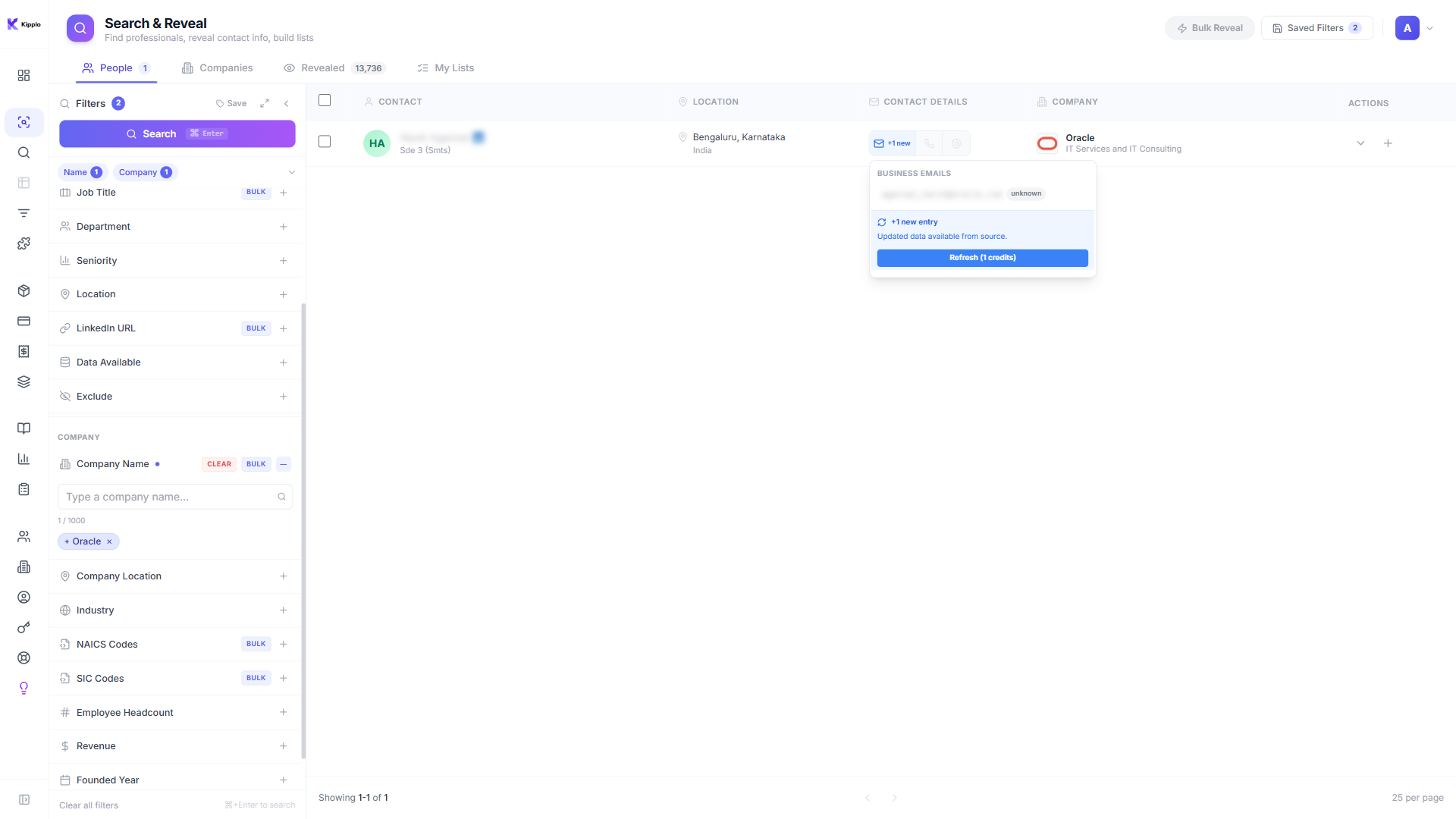
Task: Check the HA contact row checkbox
Action: [x=325, y=141]
